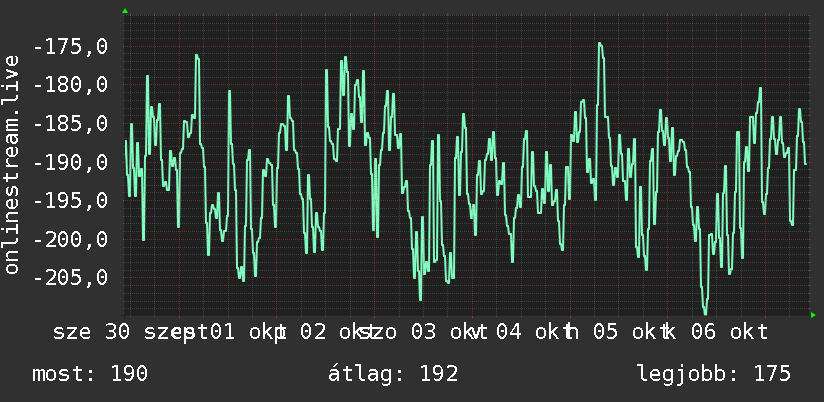Click the onlinestream.live vertical axis title
The width and height of the screenshot is (824, 402).
coord(11,164)
